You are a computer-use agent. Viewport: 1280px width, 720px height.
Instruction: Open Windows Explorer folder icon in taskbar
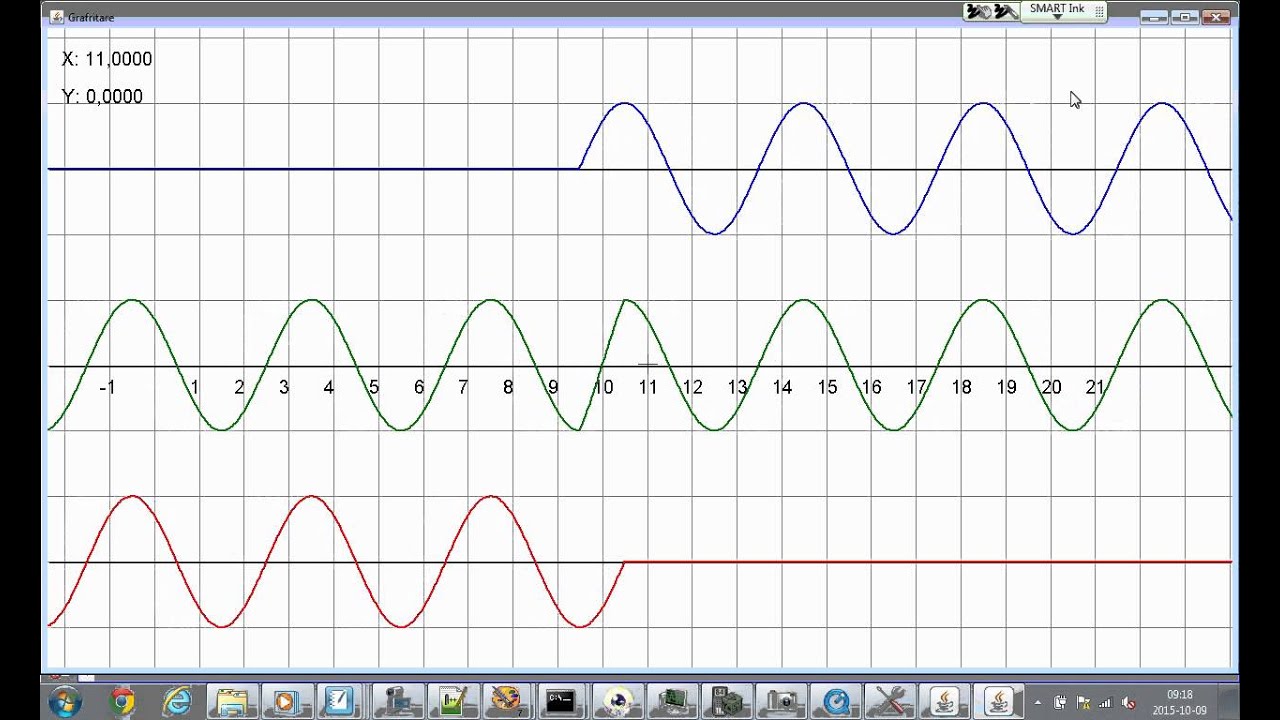[x=232, y=702]
